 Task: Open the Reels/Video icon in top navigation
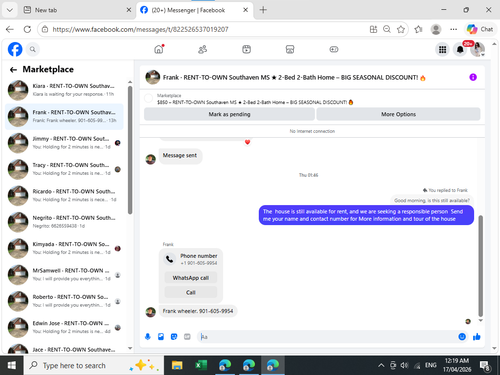coord(246,49)
